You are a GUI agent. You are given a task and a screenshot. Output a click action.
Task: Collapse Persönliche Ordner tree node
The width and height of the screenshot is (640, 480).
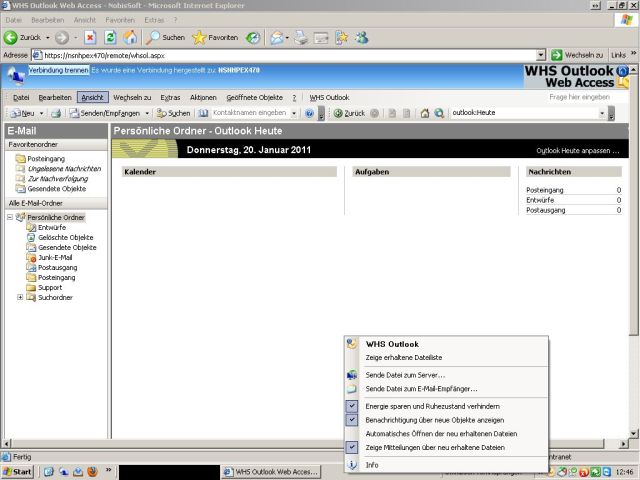tap(10, 217)
